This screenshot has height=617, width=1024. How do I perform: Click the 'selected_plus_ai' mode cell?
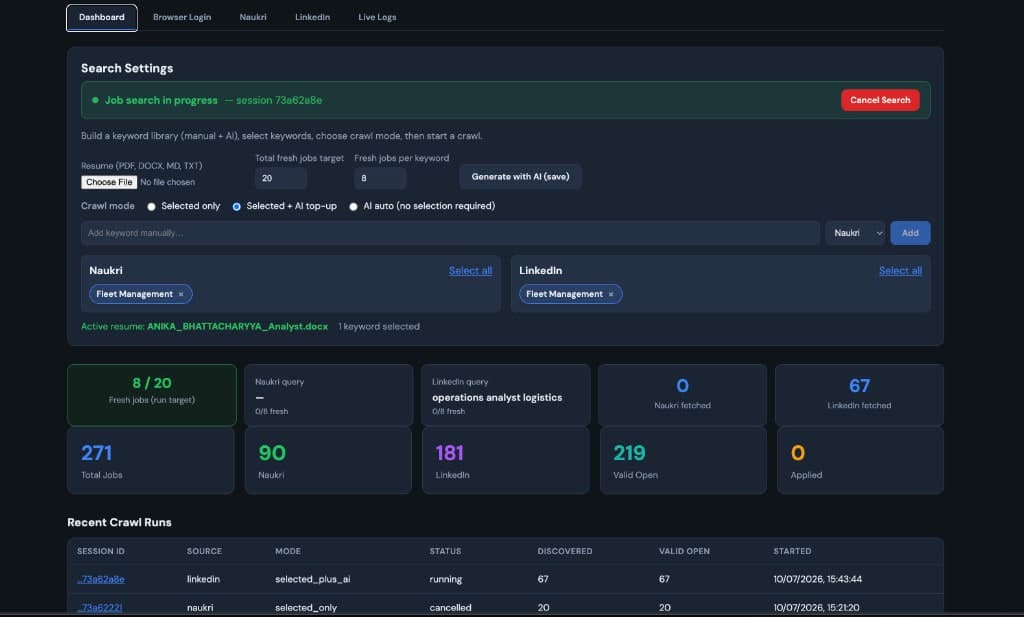313,579
